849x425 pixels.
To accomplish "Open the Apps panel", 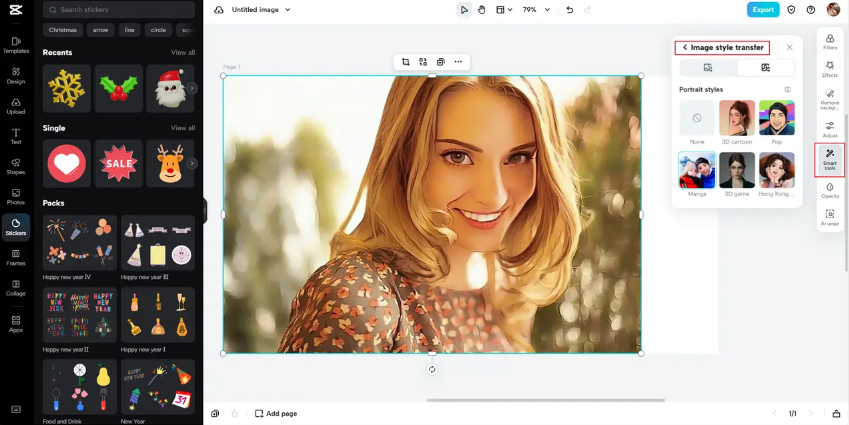I will click(x=16, y=324).
